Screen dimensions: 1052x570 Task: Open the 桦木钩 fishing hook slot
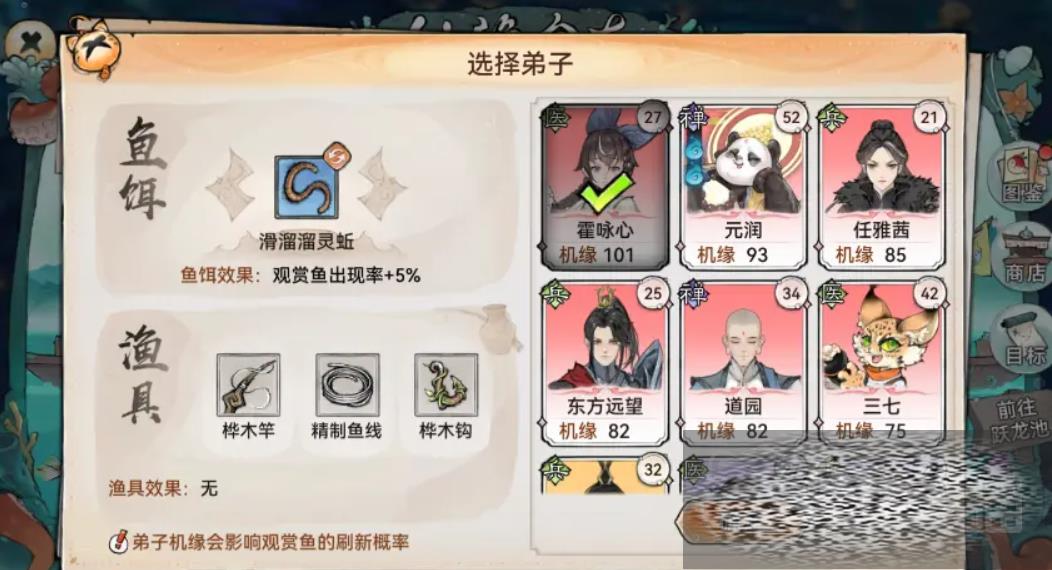click(x=446, y=385)
